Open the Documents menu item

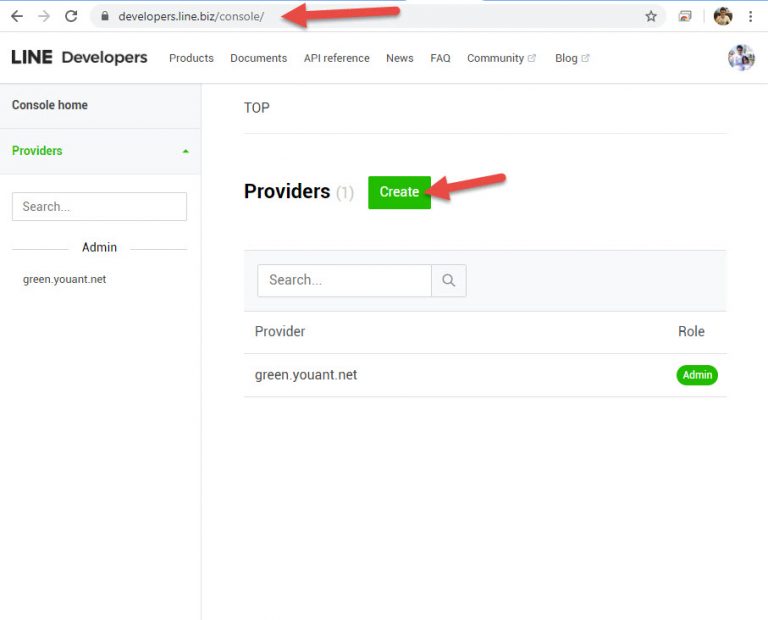pos(259,58)
